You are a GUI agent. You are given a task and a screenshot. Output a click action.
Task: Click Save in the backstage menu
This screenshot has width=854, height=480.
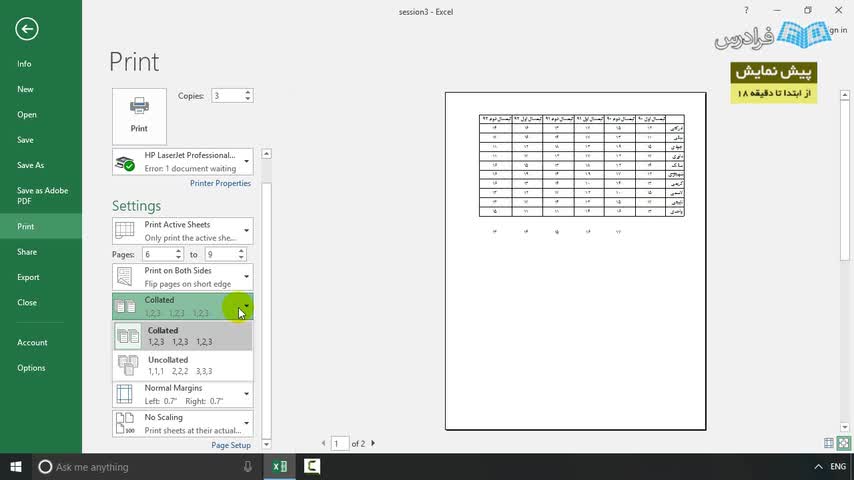coord(41,140)
